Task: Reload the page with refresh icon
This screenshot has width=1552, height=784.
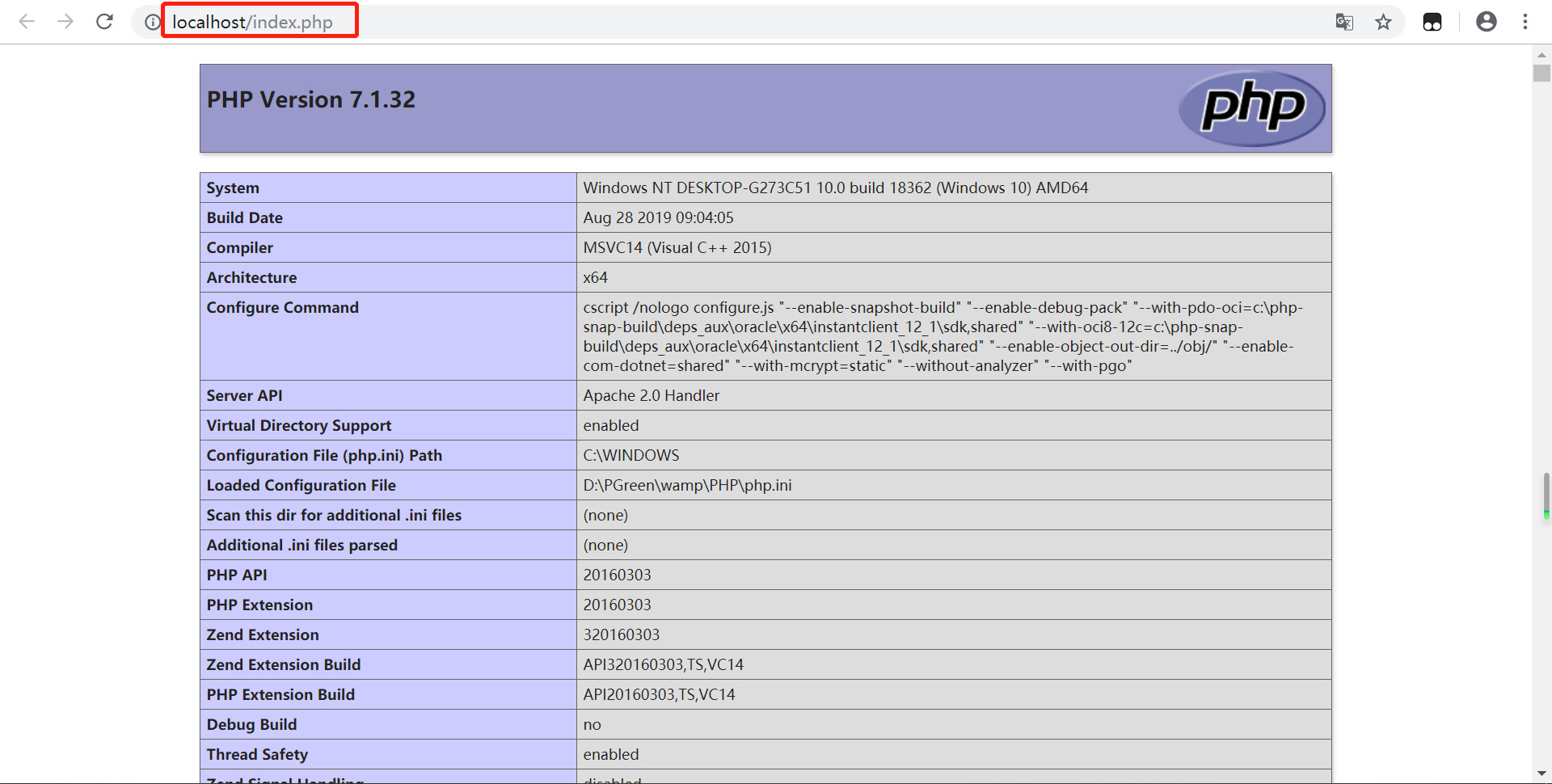Action: pyautogui.click(x=104, y=22)
